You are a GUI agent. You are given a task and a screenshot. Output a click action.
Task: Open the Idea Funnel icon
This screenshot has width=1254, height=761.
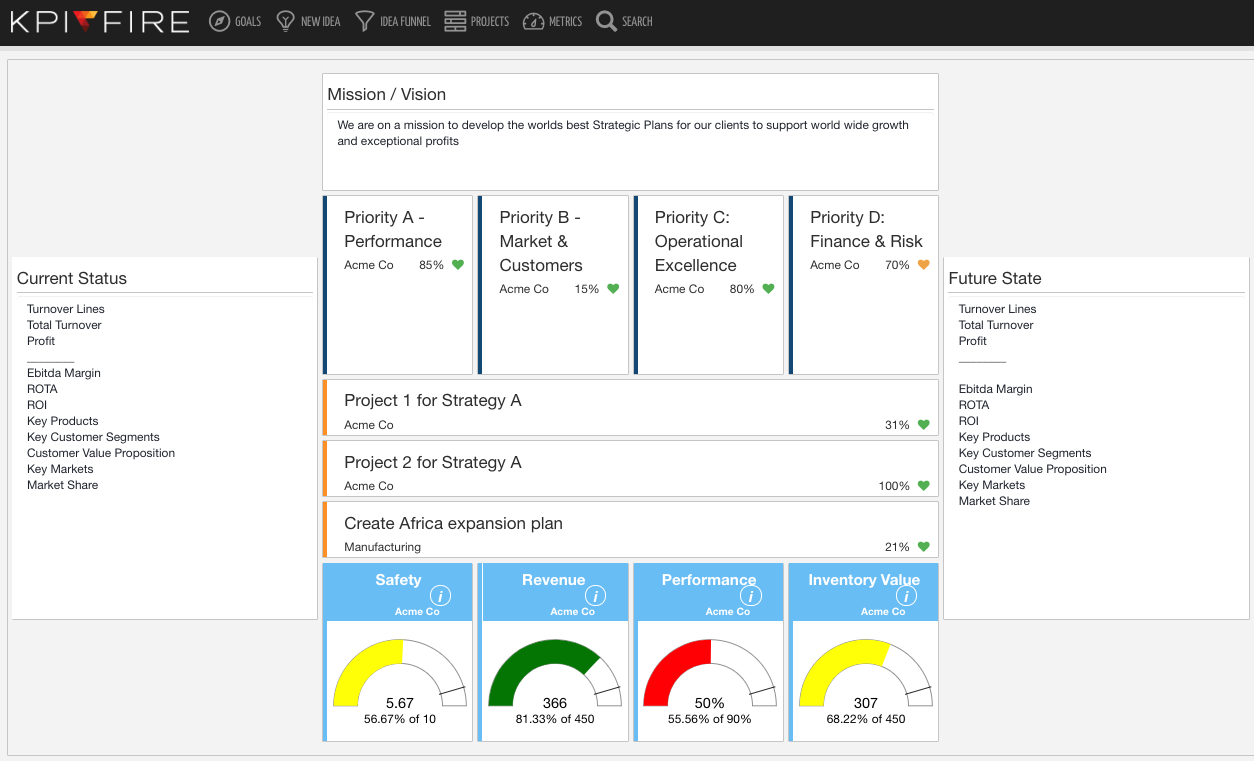tap(365, 21)
